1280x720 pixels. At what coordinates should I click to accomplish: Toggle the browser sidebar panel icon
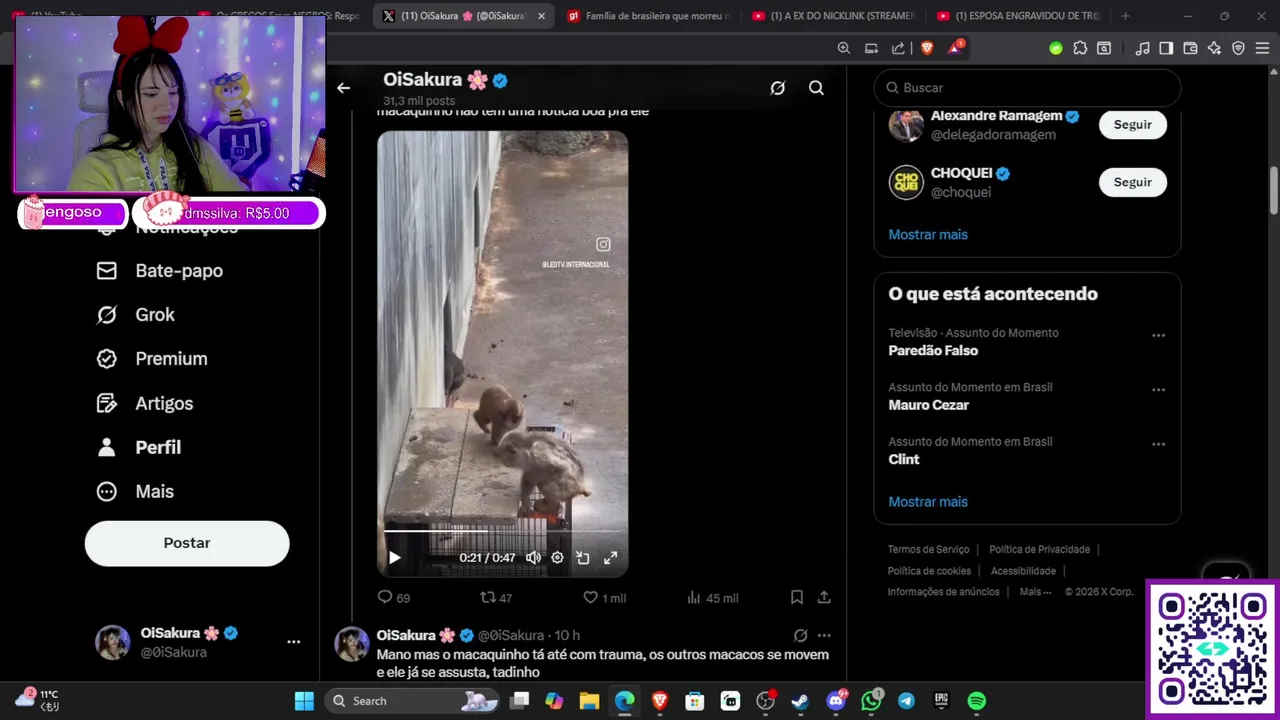pos(1166,48)
